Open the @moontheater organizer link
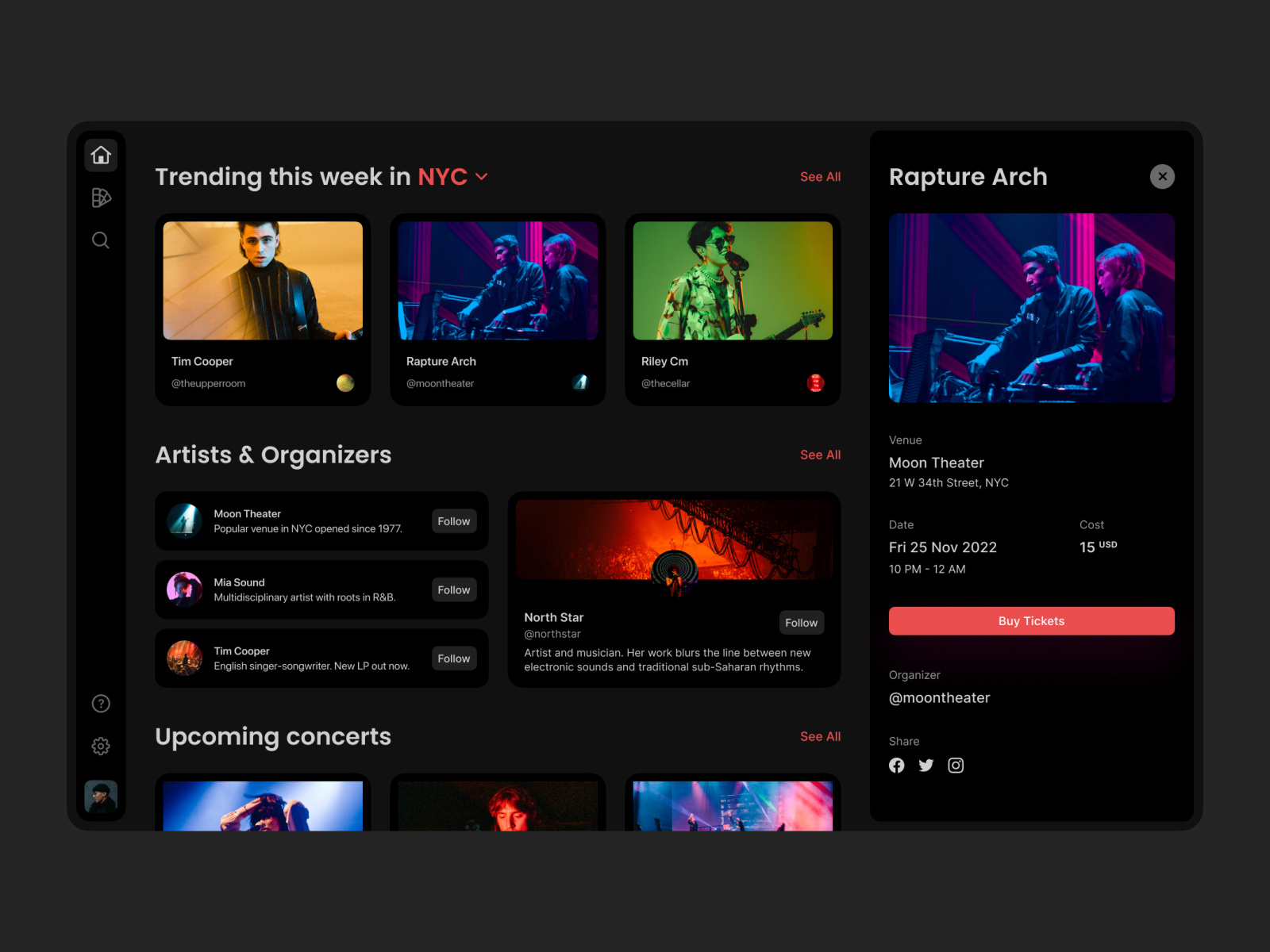The width and height of the screenshot is (1270, 952). click(939, 698)
